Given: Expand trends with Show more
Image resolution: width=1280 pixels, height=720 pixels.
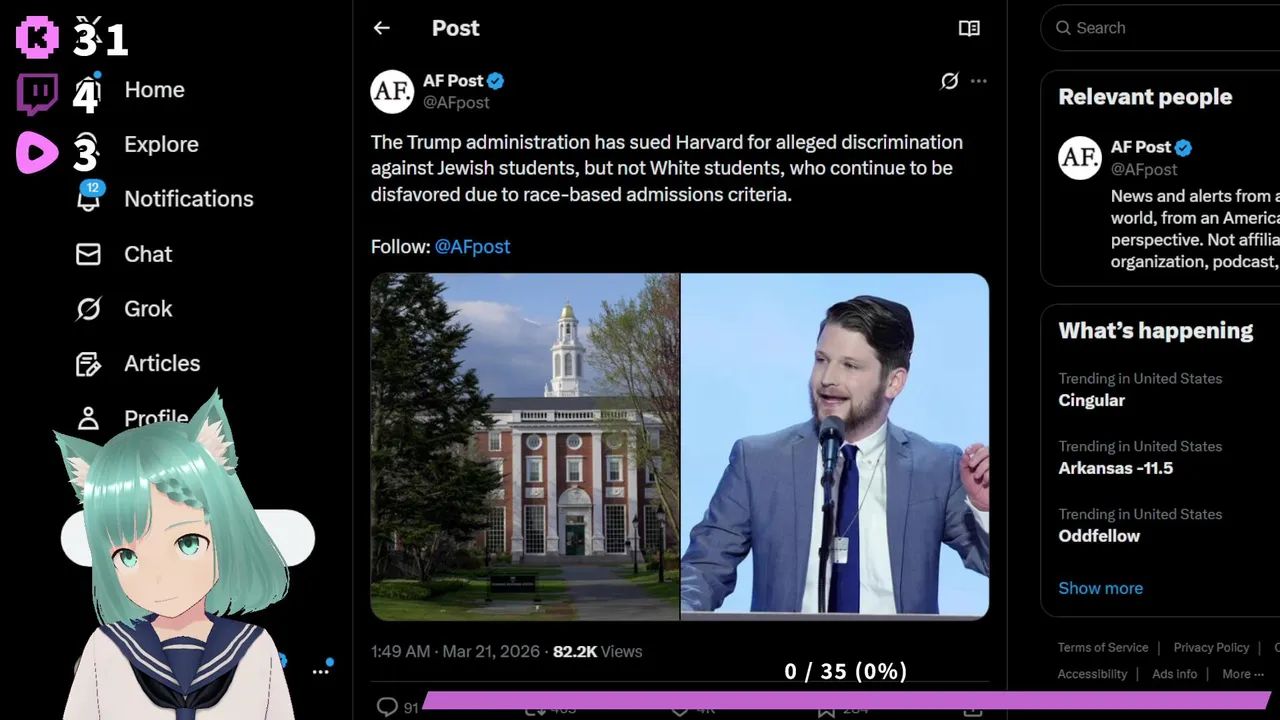Looking at the screenshot, I should (1100, 588).
